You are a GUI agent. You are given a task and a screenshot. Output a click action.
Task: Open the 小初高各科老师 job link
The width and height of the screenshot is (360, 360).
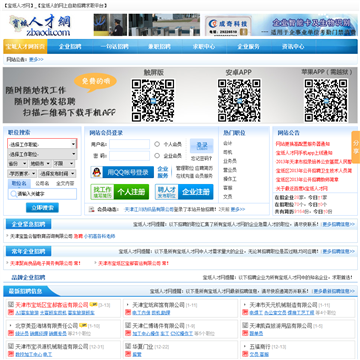pos(100,236)
